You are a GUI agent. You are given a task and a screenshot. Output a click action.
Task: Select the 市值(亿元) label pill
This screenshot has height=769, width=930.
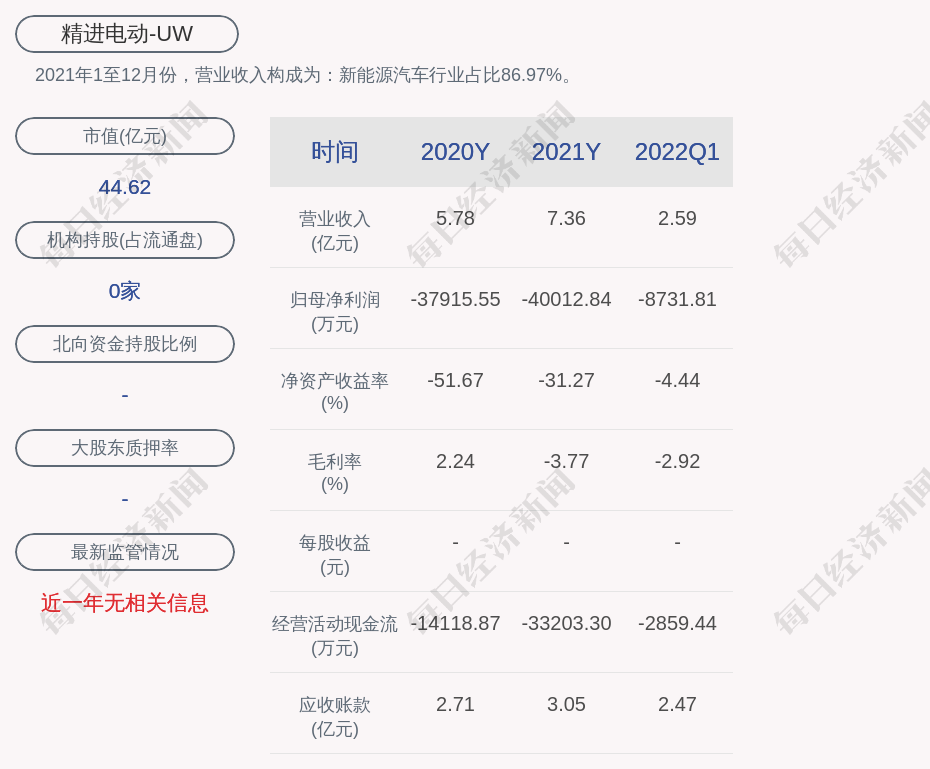[x=125, y=136]
